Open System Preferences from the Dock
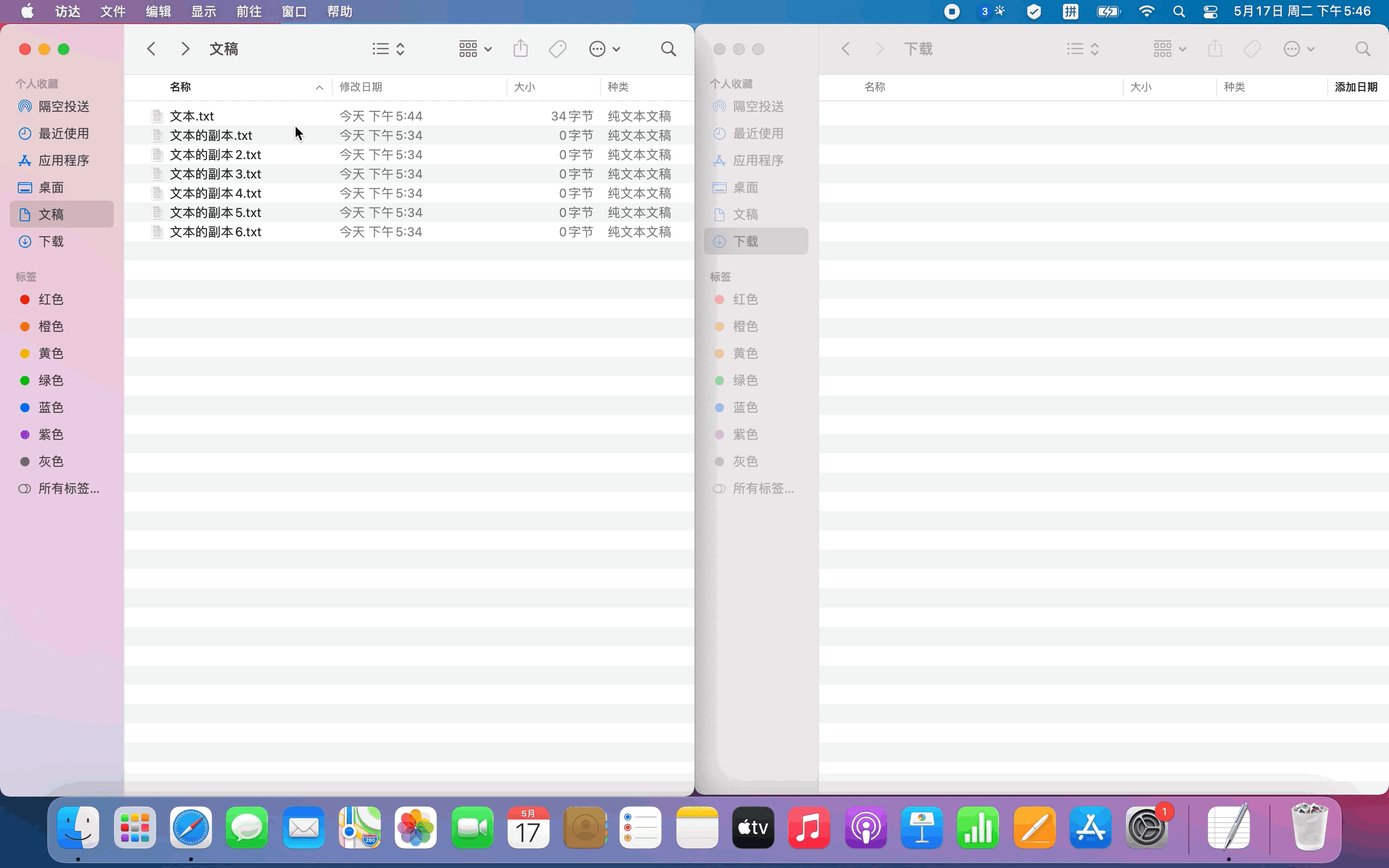Image resolution: width=1389 pixels, height=868 pixels. [x=1146, y=827]
